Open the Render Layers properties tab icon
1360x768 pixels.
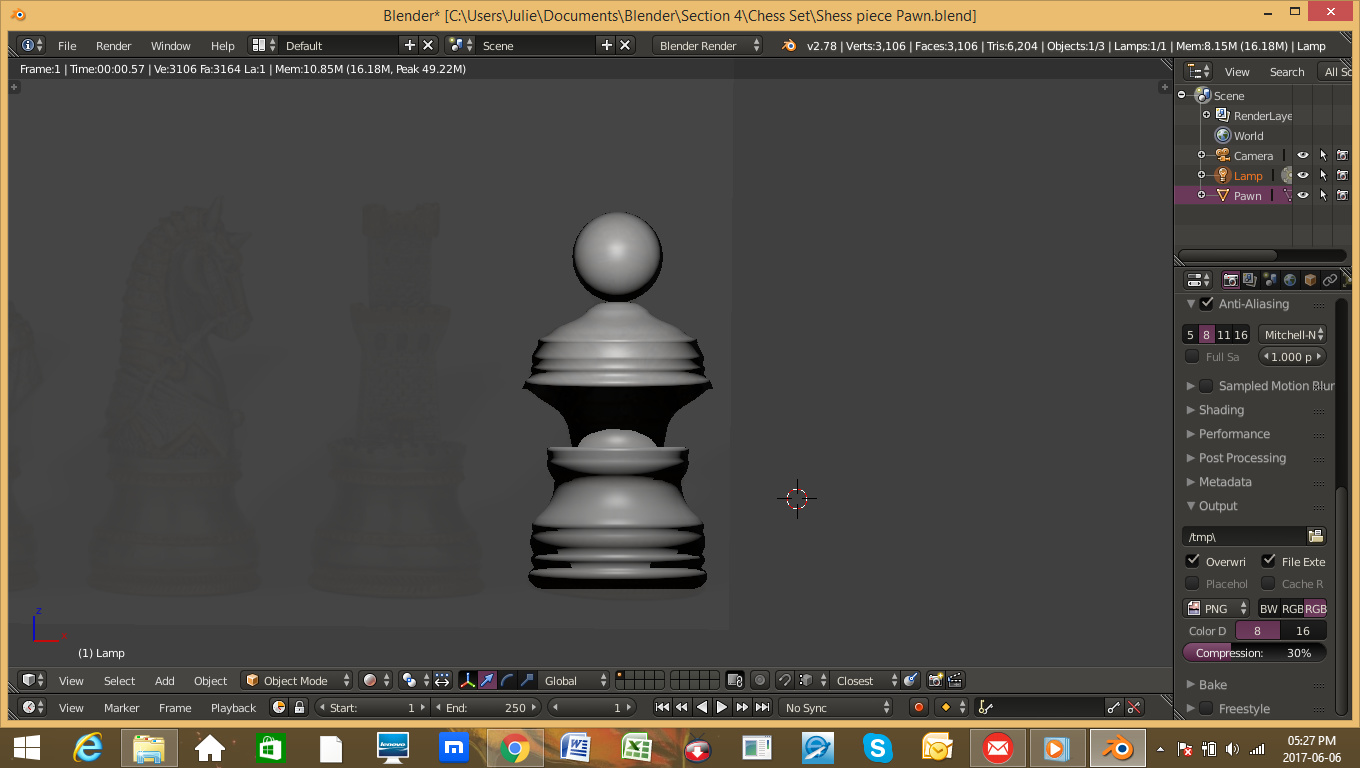(1250, 280)
